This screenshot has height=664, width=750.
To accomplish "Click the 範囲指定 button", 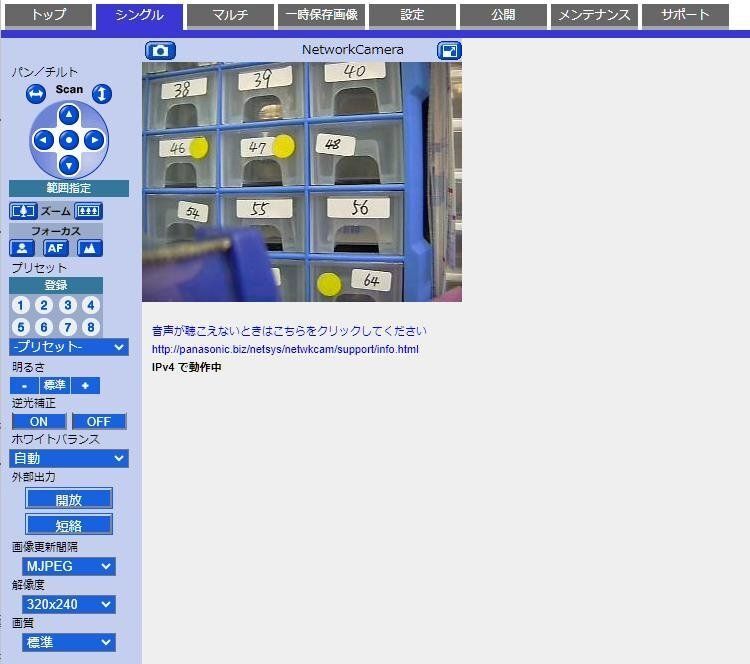I will (69, 188).
